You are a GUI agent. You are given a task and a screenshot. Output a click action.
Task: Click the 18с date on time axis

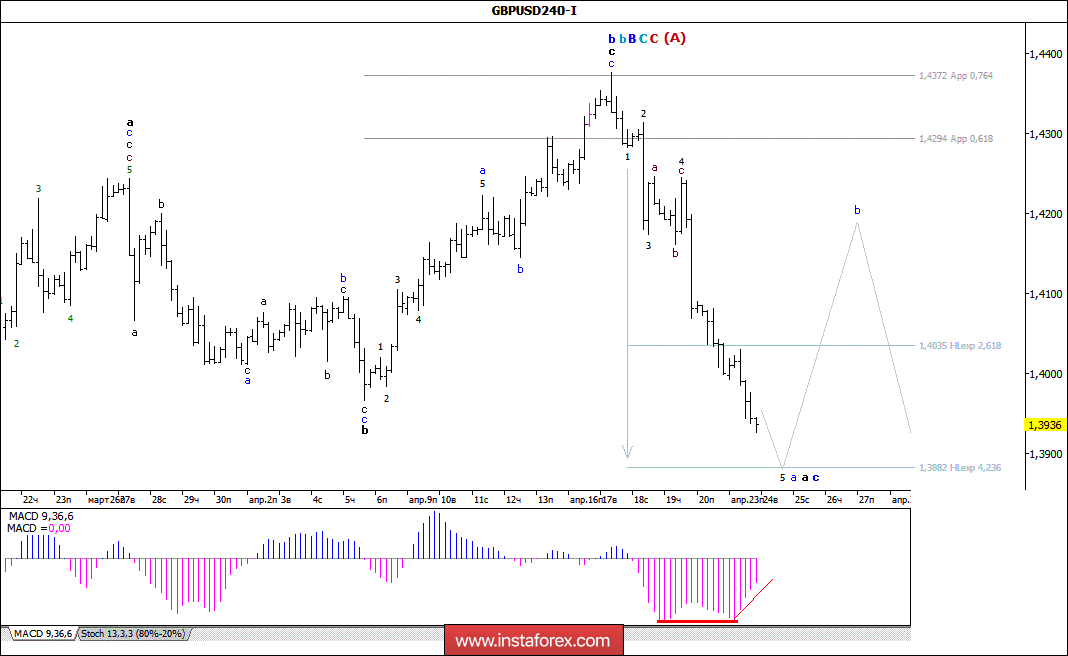tap(641, 499)
